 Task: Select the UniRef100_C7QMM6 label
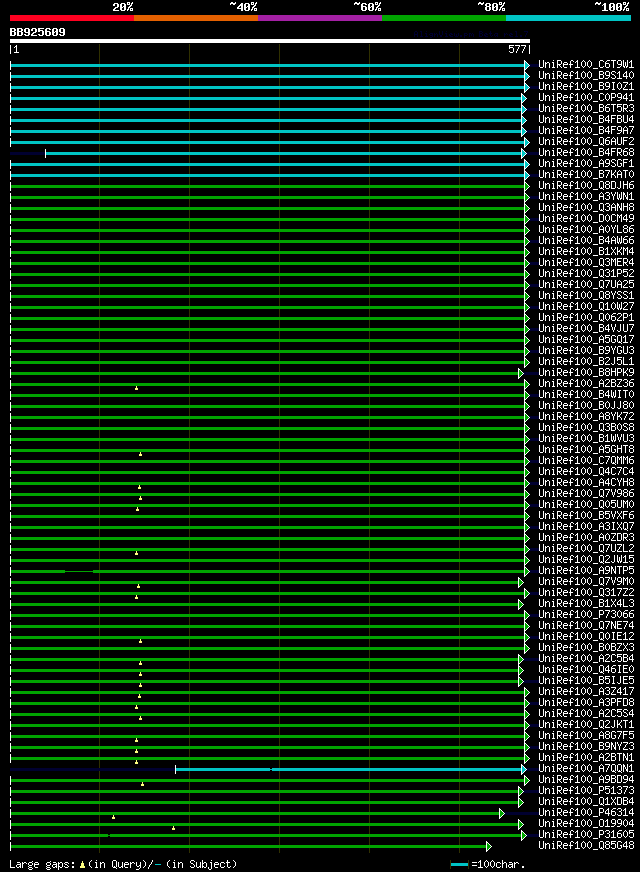(x=586, y=460)
